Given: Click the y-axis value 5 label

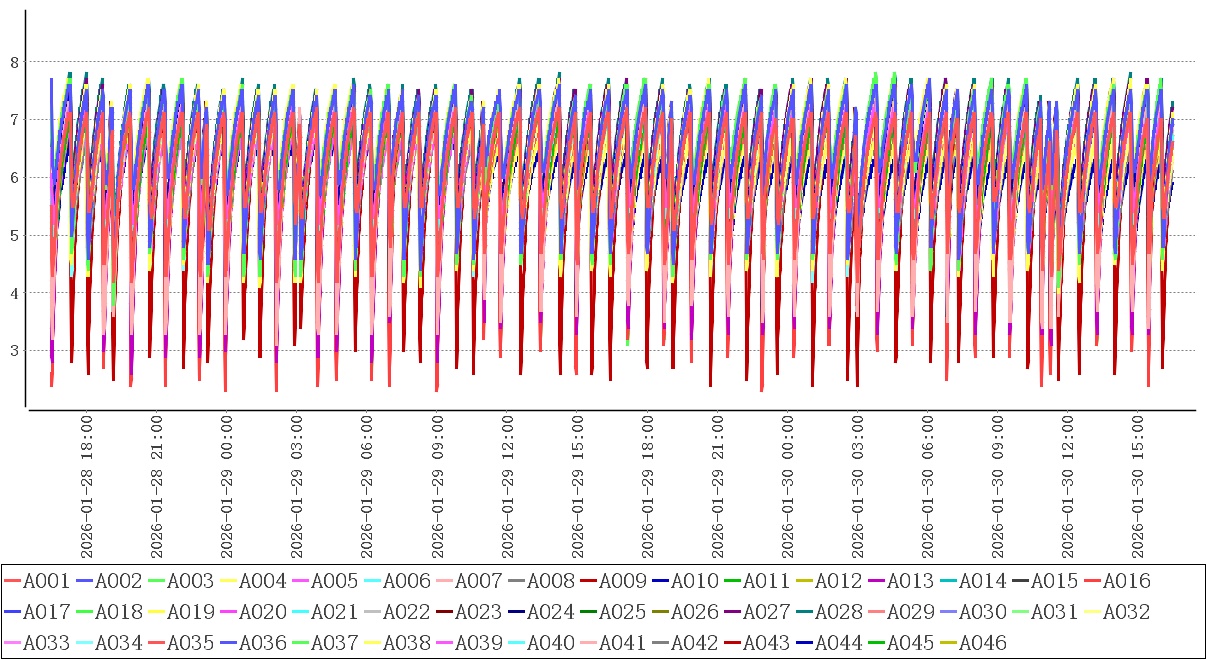Looking at the screenshot, I should [14, 236].
